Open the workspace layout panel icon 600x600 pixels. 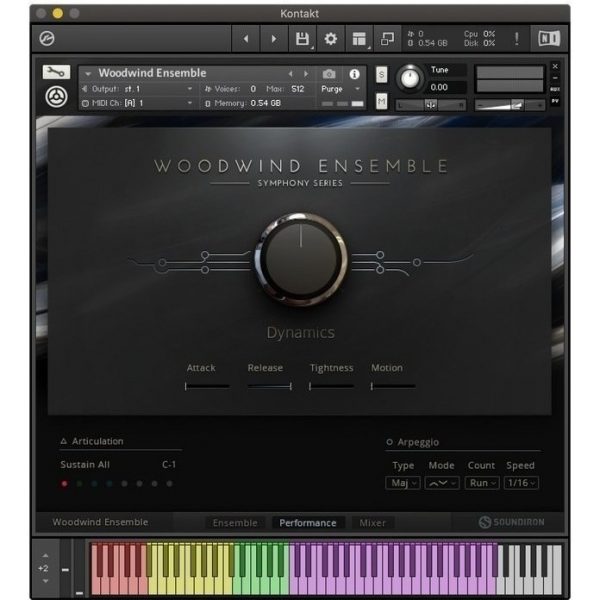pos(359,39)
